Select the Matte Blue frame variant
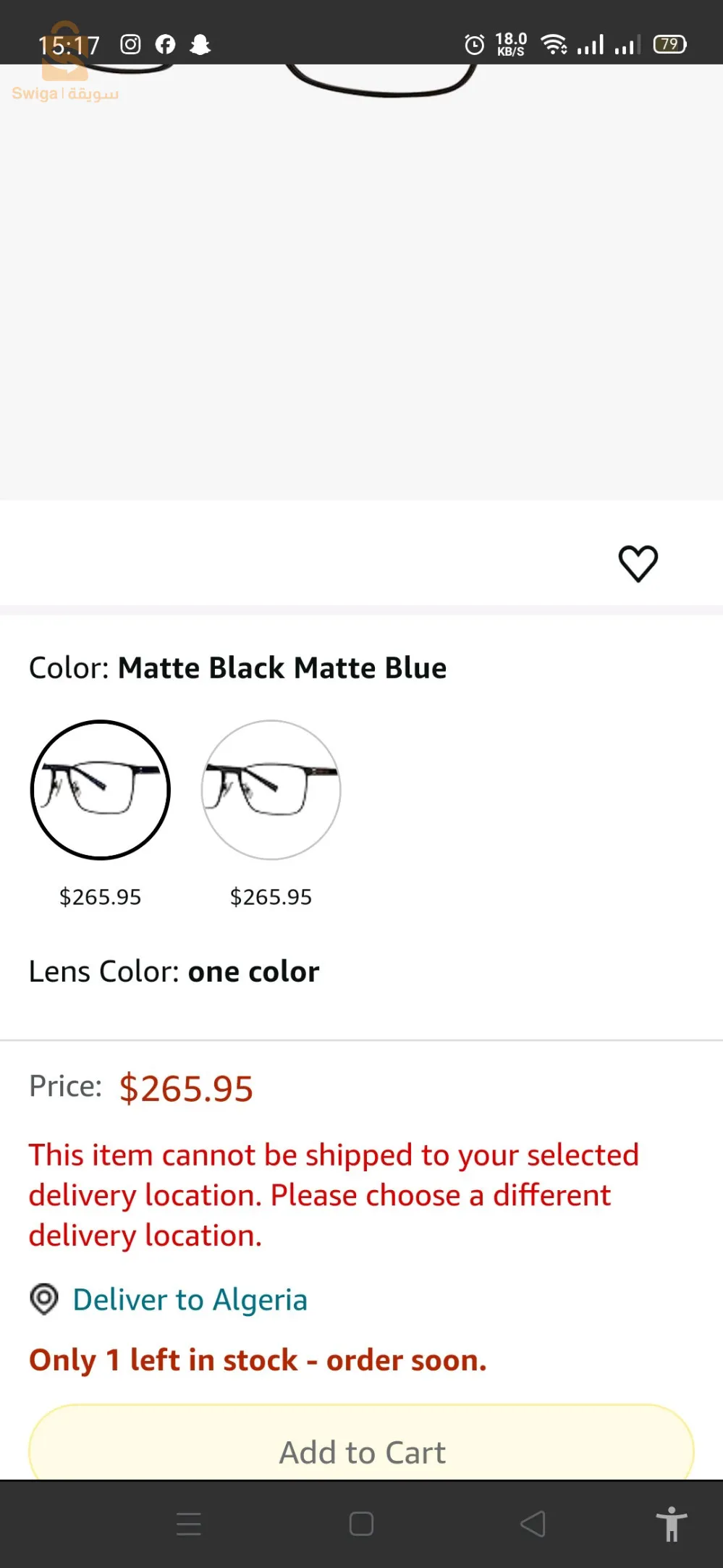The width and height of the screenshot is (723, 1568). click(271, 791)
